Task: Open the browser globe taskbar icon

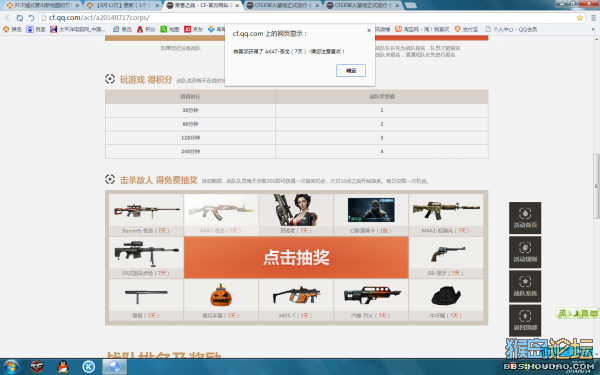Action: tap(114, 367)
